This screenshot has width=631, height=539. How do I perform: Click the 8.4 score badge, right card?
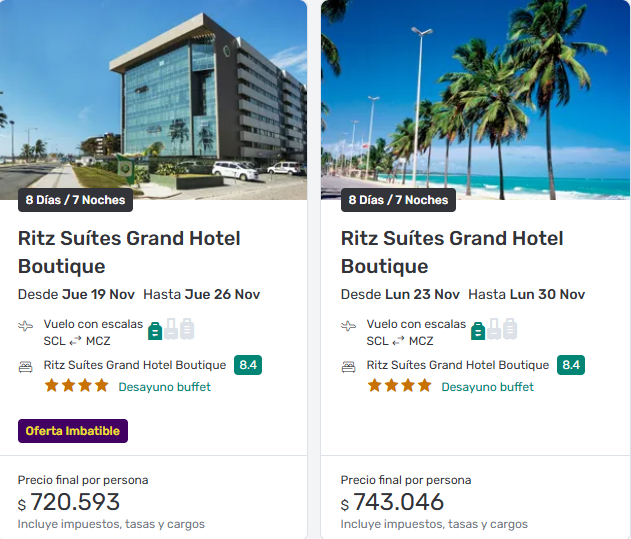[x=571, y=365]
